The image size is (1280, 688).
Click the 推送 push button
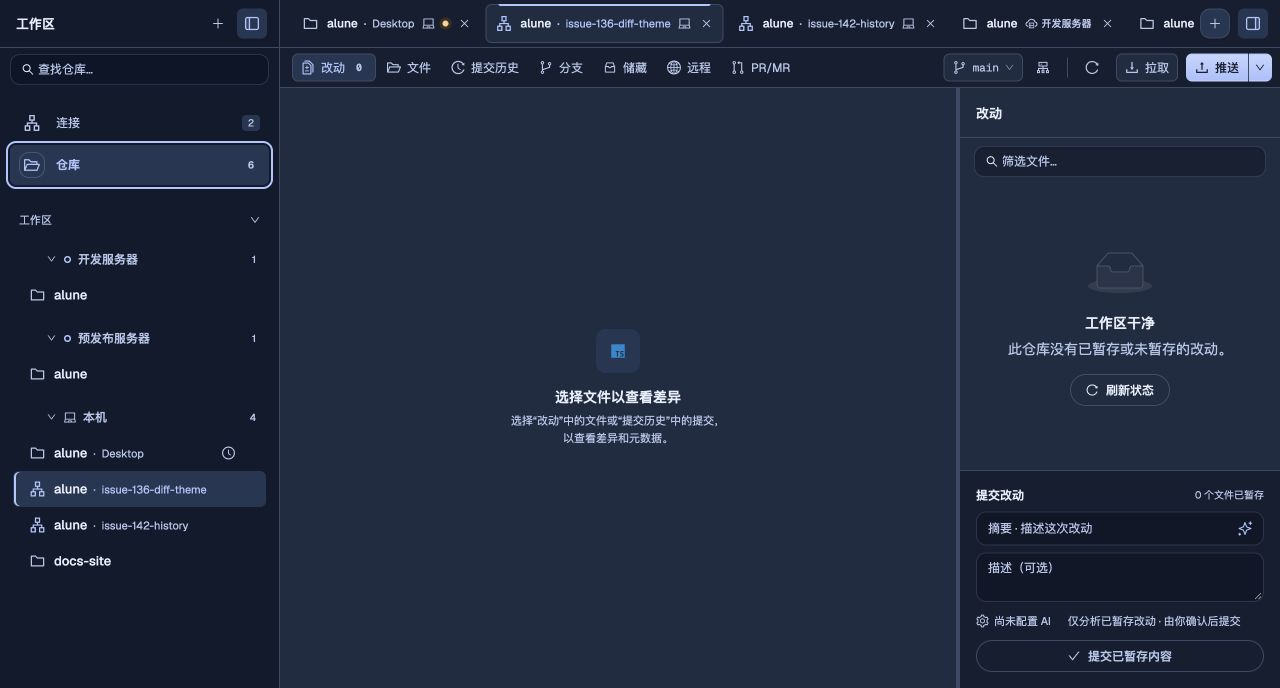1217,68
